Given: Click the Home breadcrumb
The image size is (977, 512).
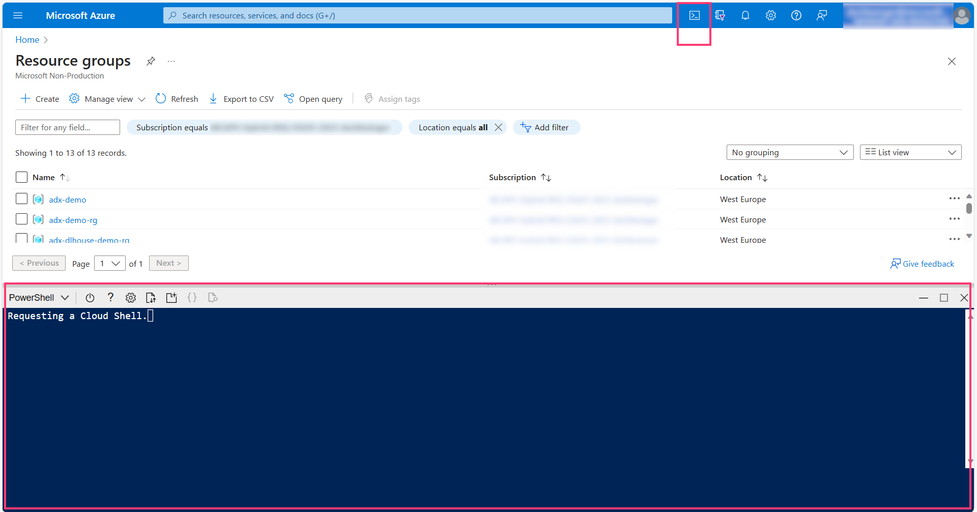Looking at the screenshot, I should [27, 39].
